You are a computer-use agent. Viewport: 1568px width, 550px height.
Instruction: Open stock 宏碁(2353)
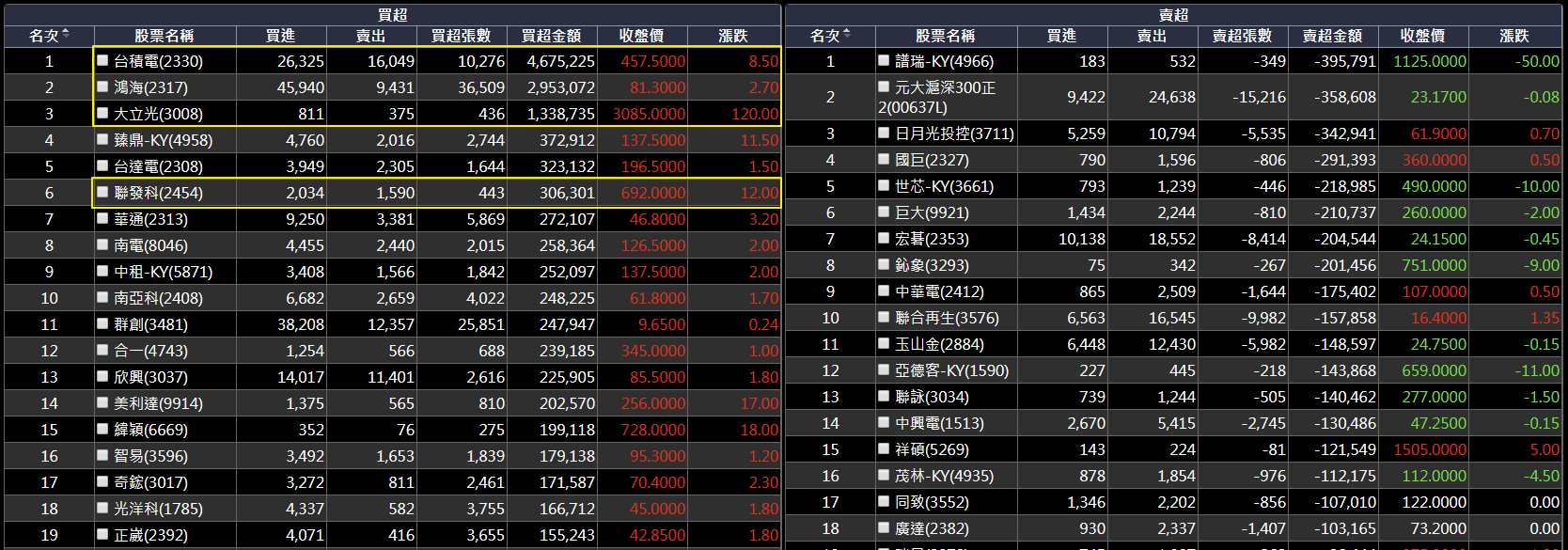click(932, 239)
